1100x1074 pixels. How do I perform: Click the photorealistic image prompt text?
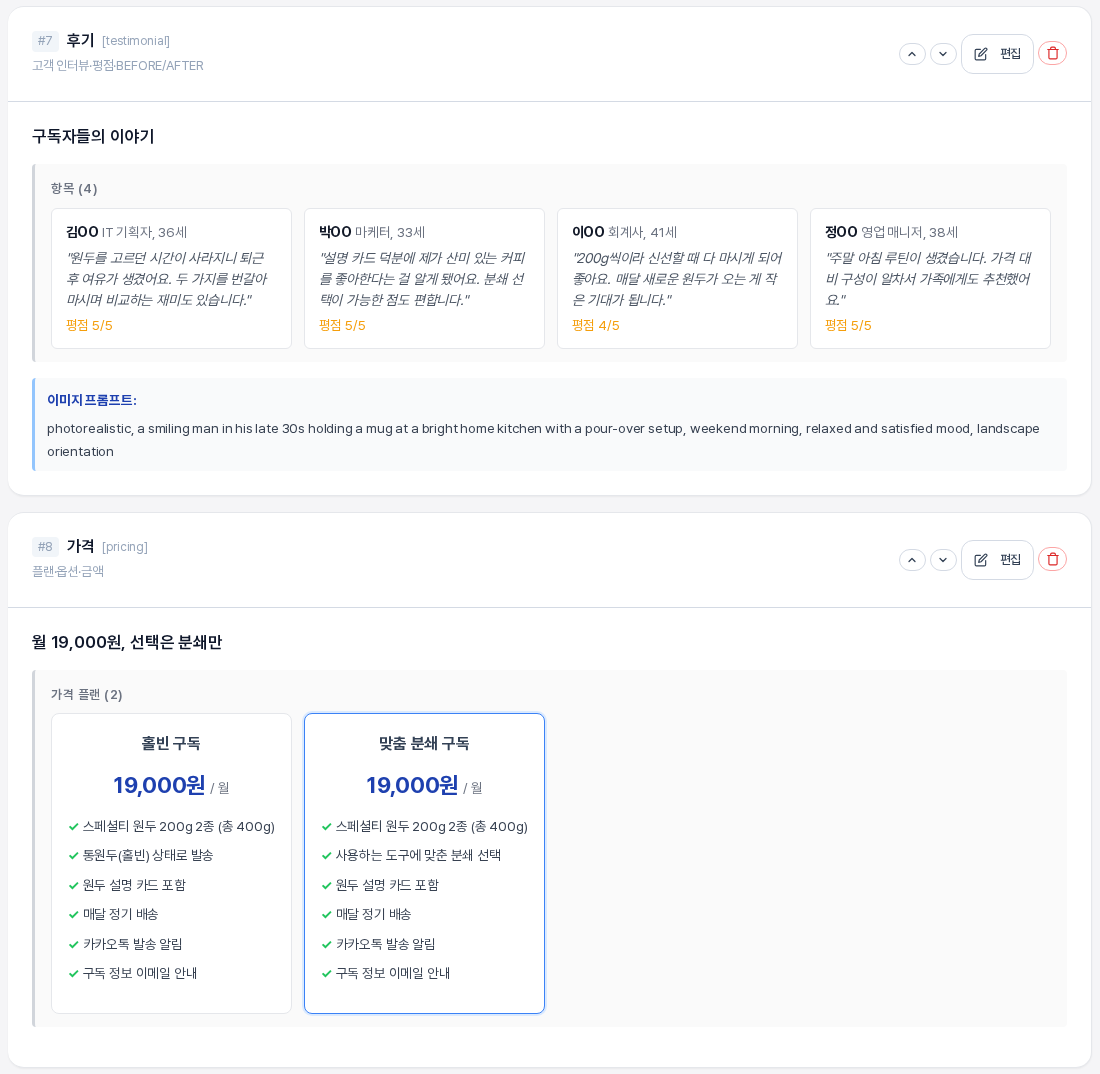coord(543,440)
